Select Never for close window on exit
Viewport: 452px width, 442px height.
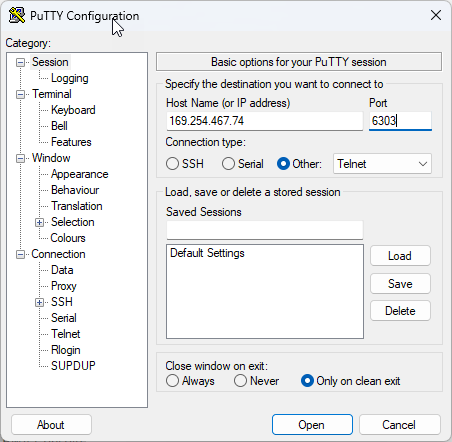[x=240, y=381]
